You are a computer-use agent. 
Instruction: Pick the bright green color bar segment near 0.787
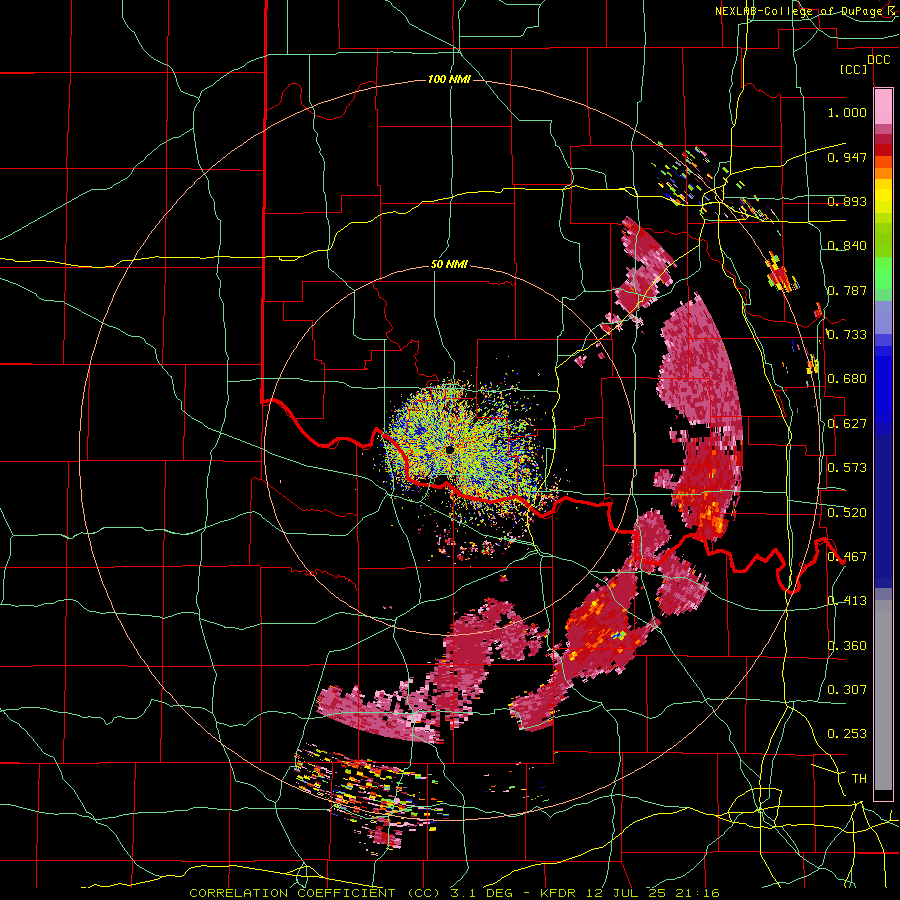point(883,273)
